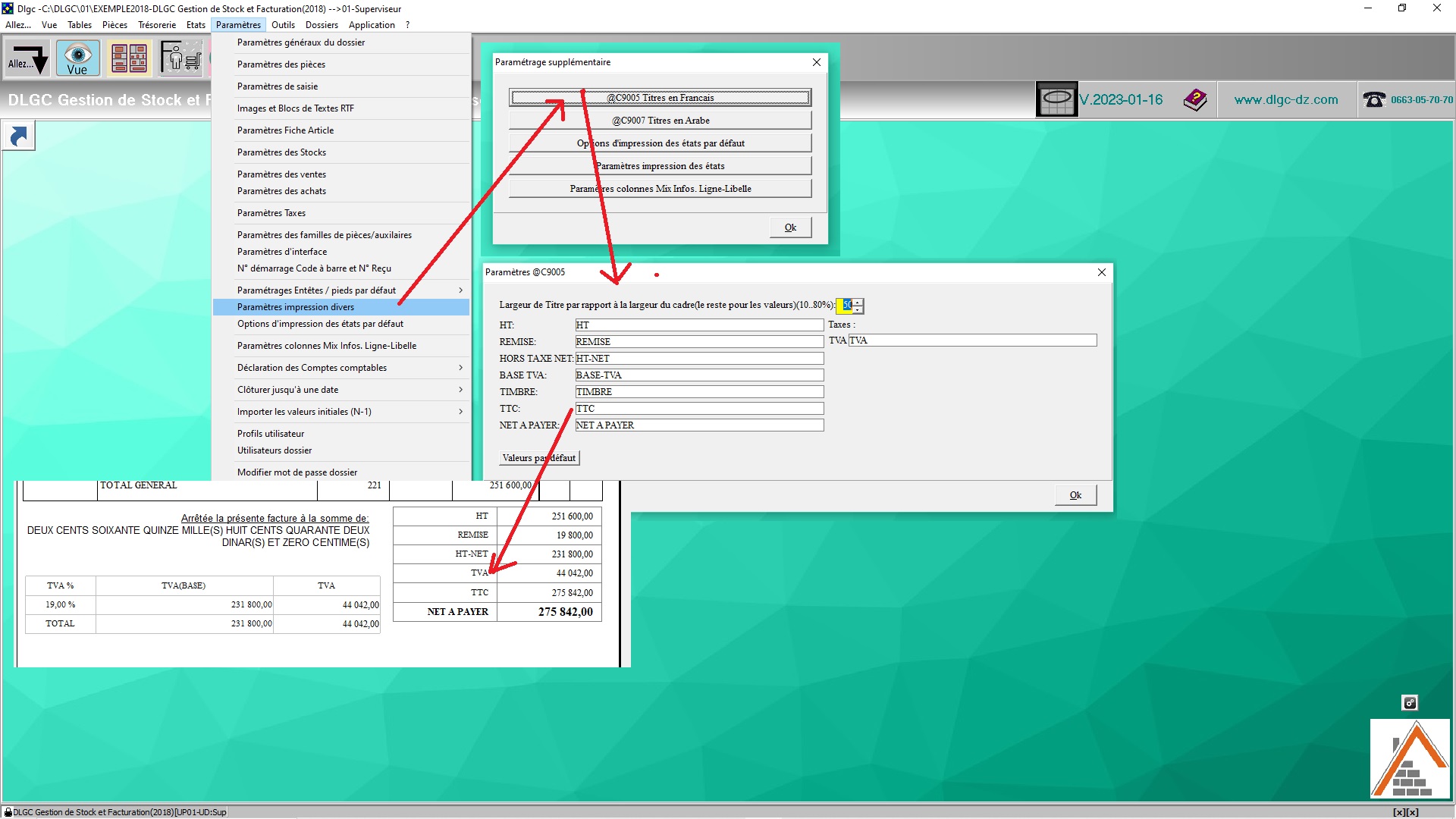The image size is (1456, 819).
Task: Open the Trésorerie menu
Action: click(x=157, y=25)
